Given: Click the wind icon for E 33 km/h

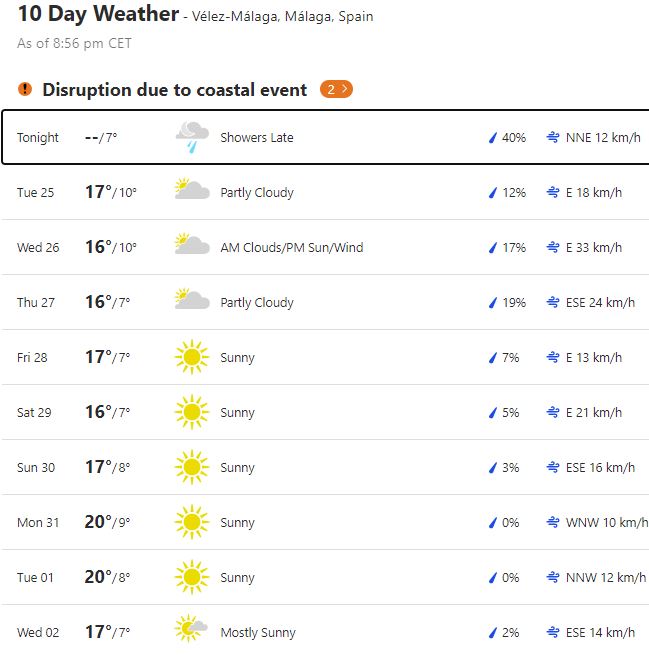Looking at the screenshot, I should click(x=552, y=247).
